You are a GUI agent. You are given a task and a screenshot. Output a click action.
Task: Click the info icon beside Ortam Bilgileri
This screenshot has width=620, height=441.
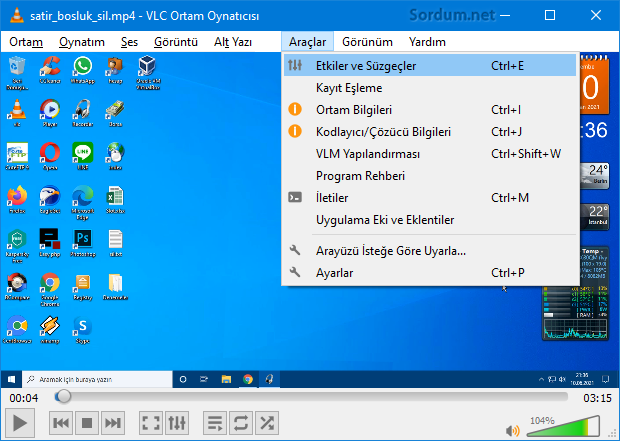(x=295, y=109)
